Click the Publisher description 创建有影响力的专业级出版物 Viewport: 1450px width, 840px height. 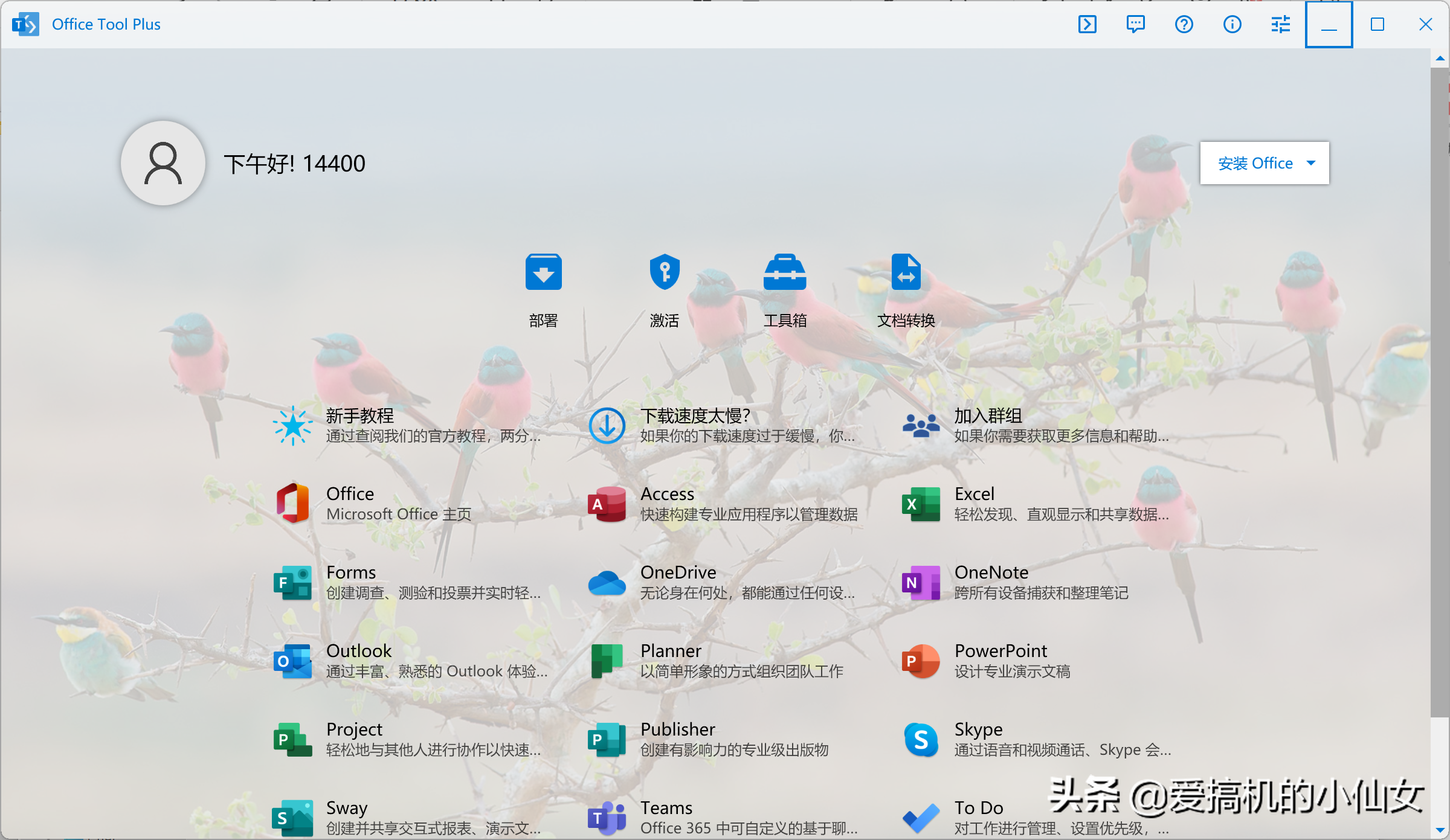pos(735,749)
